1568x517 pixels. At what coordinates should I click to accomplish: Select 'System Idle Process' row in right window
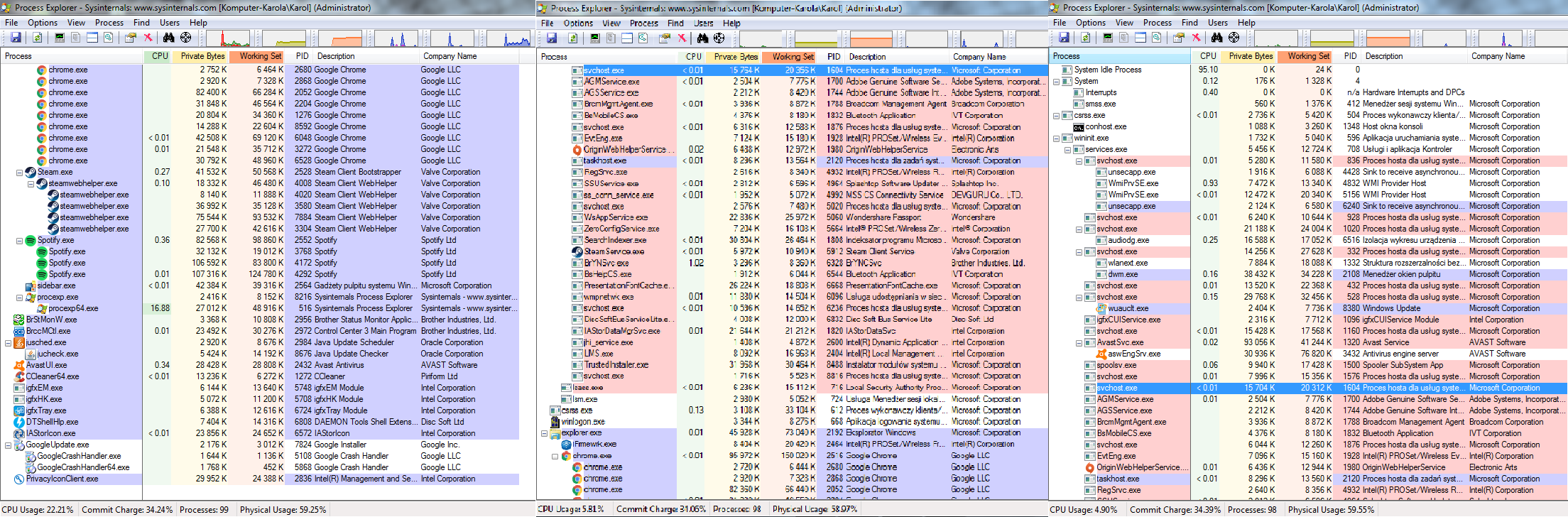pyautogui.click(x=1308, y=70)
